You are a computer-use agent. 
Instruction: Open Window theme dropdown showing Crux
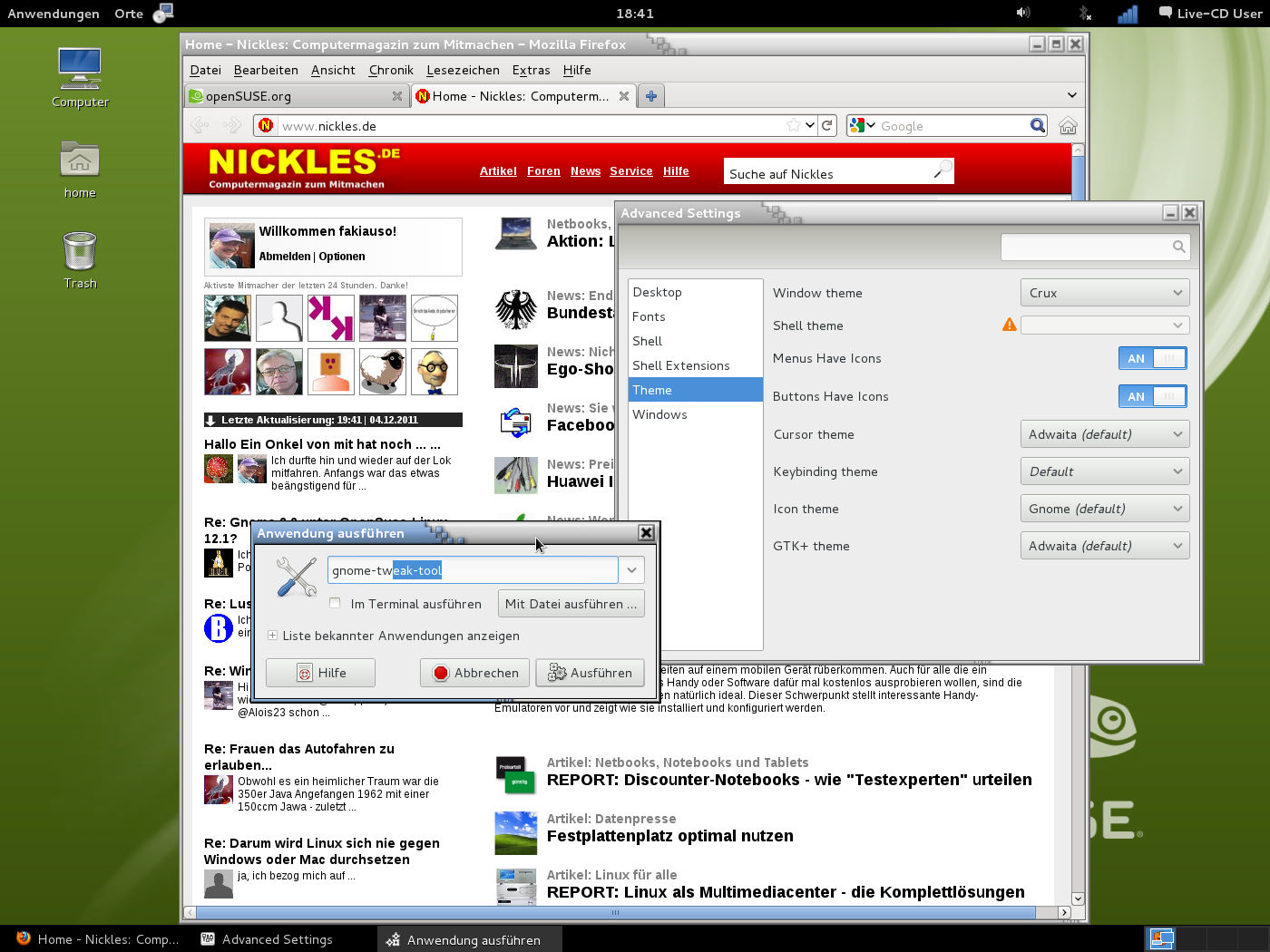tap(1105, 293)
